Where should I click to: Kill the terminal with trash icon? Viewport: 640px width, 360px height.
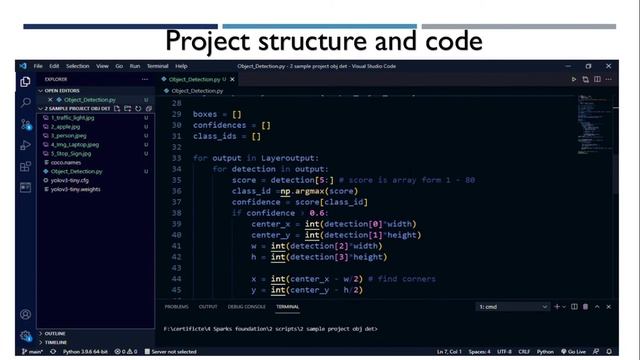click(x=586, y=307)
